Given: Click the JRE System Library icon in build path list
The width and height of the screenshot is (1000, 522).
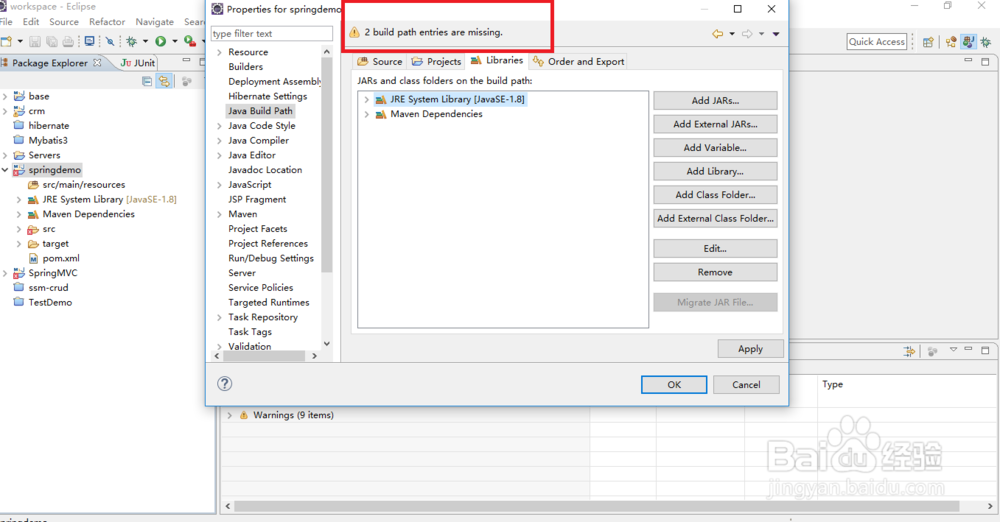Looking at the screenshot, I should [x=381, y=100].
